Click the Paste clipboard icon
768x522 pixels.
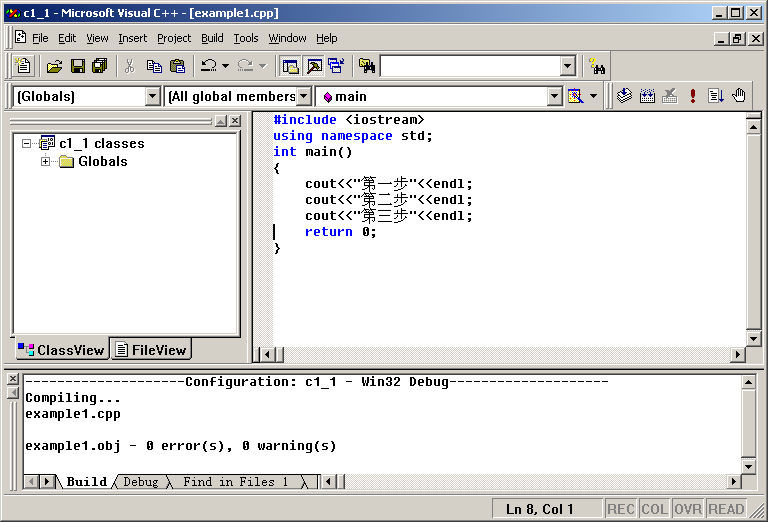click(177, 66)
